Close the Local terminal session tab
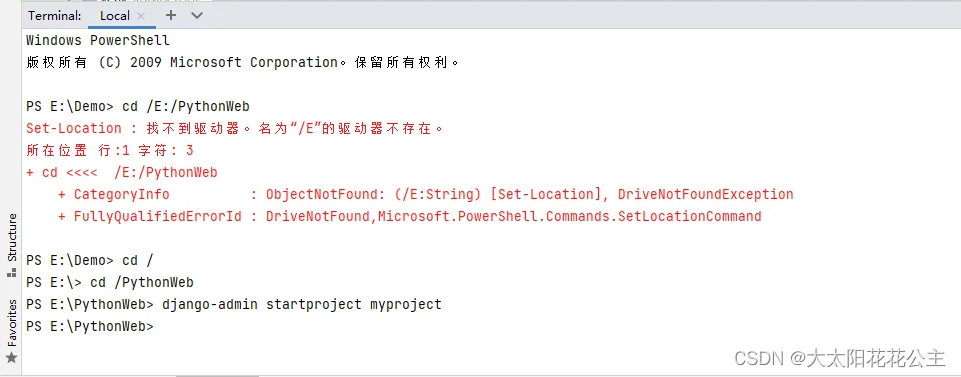 [x=141, y=17]
